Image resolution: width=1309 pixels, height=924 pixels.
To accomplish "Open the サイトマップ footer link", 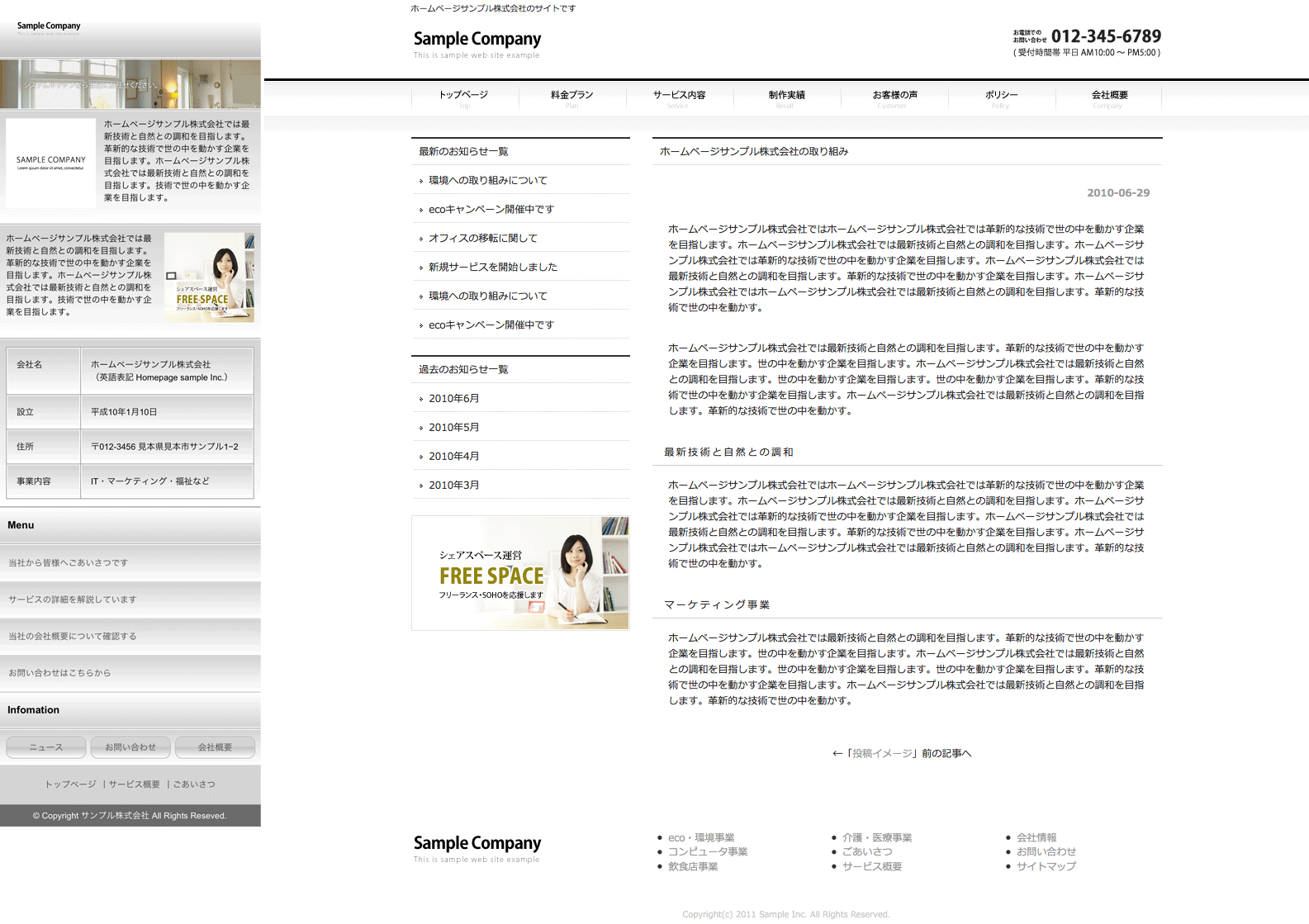I will coord(1046,866).
